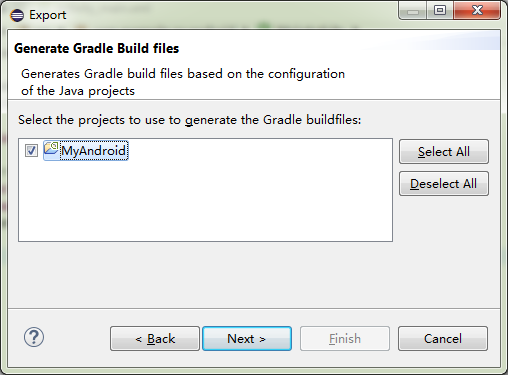
Task: Cancel the Gradle export wizard
Action: [443, 339]
